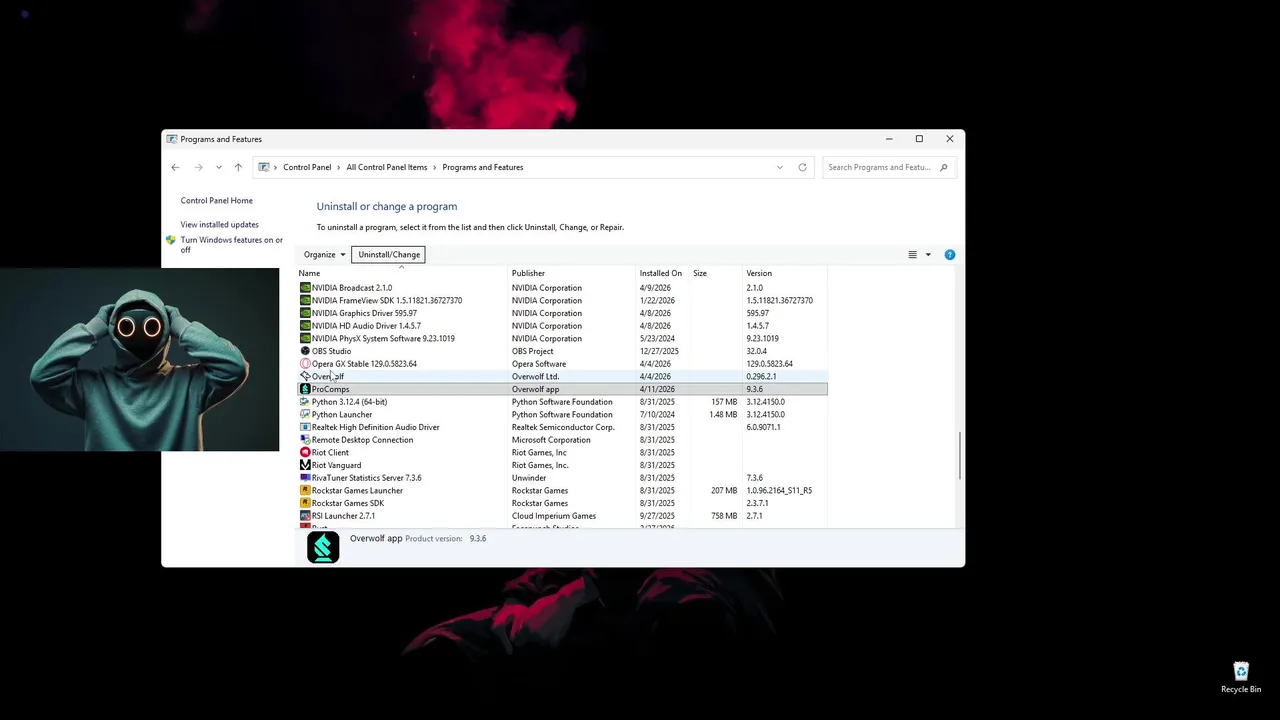The image size is (1280, 720).
Task: Click Realtek Semiconductor Corp. publisher cell
Action: coord(563,427)
